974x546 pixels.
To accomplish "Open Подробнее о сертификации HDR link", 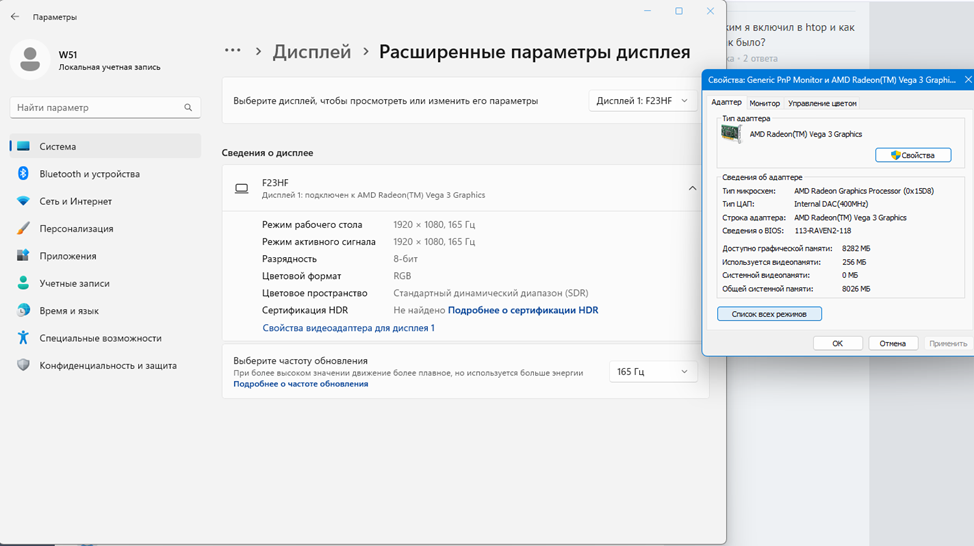I will (523, 310).
